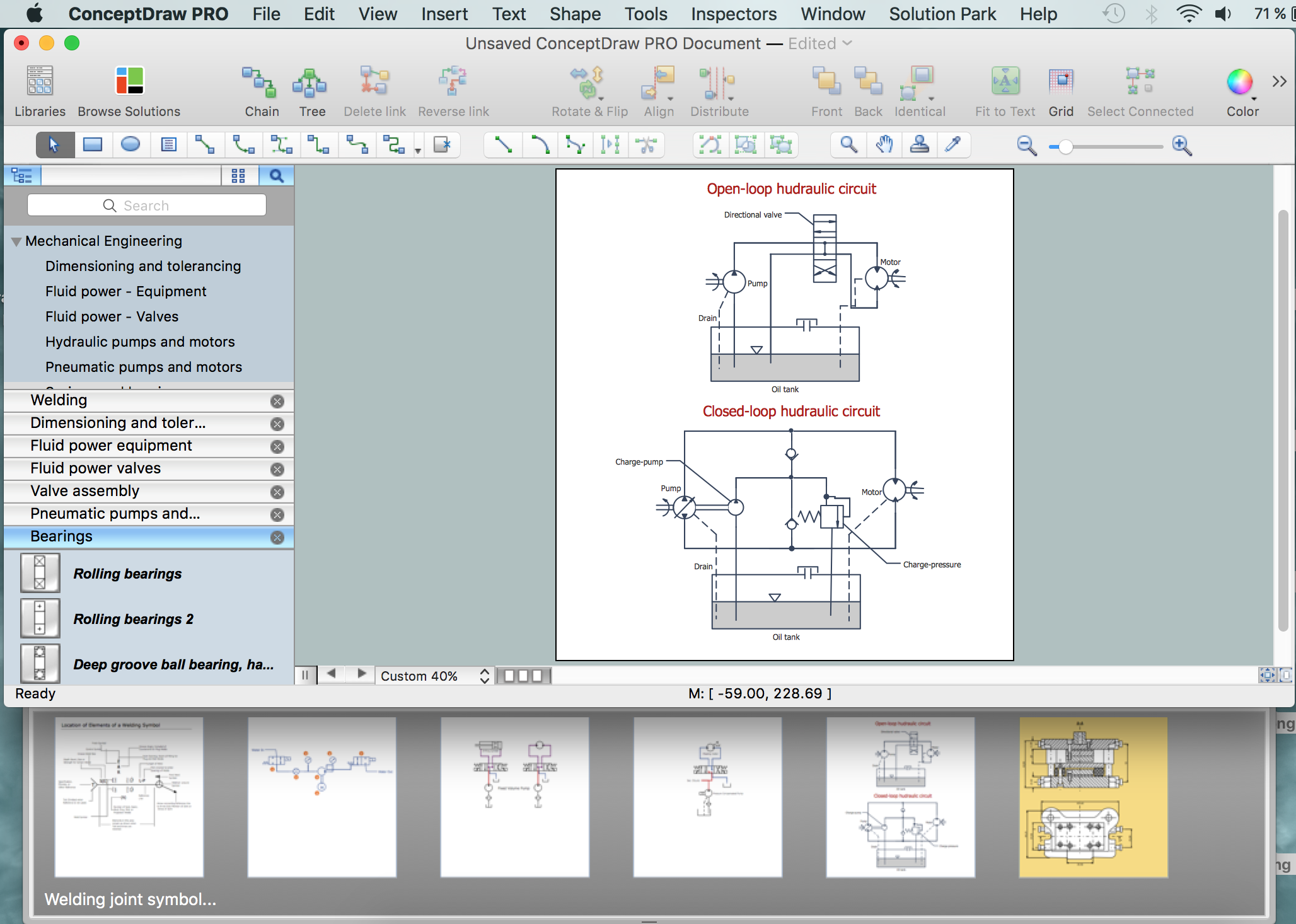Toggle the Grid icon on
The width and height of the screenshot is (1296, 924).
(1061, 84)
